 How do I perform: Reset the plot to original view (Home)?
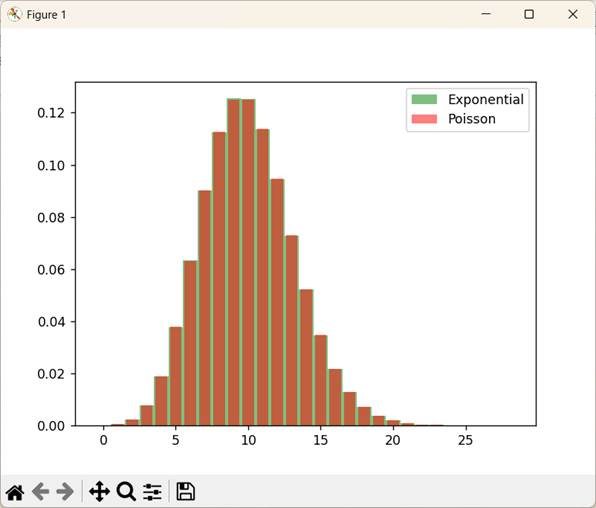(15, 492)
